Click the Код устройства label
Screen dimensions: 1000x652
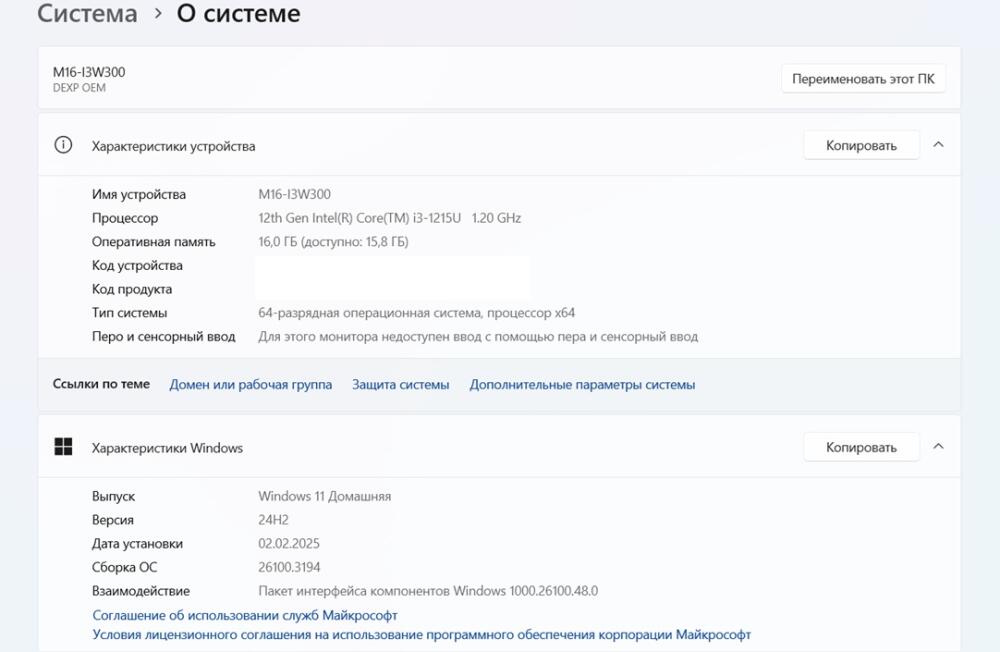pos(137,265)
